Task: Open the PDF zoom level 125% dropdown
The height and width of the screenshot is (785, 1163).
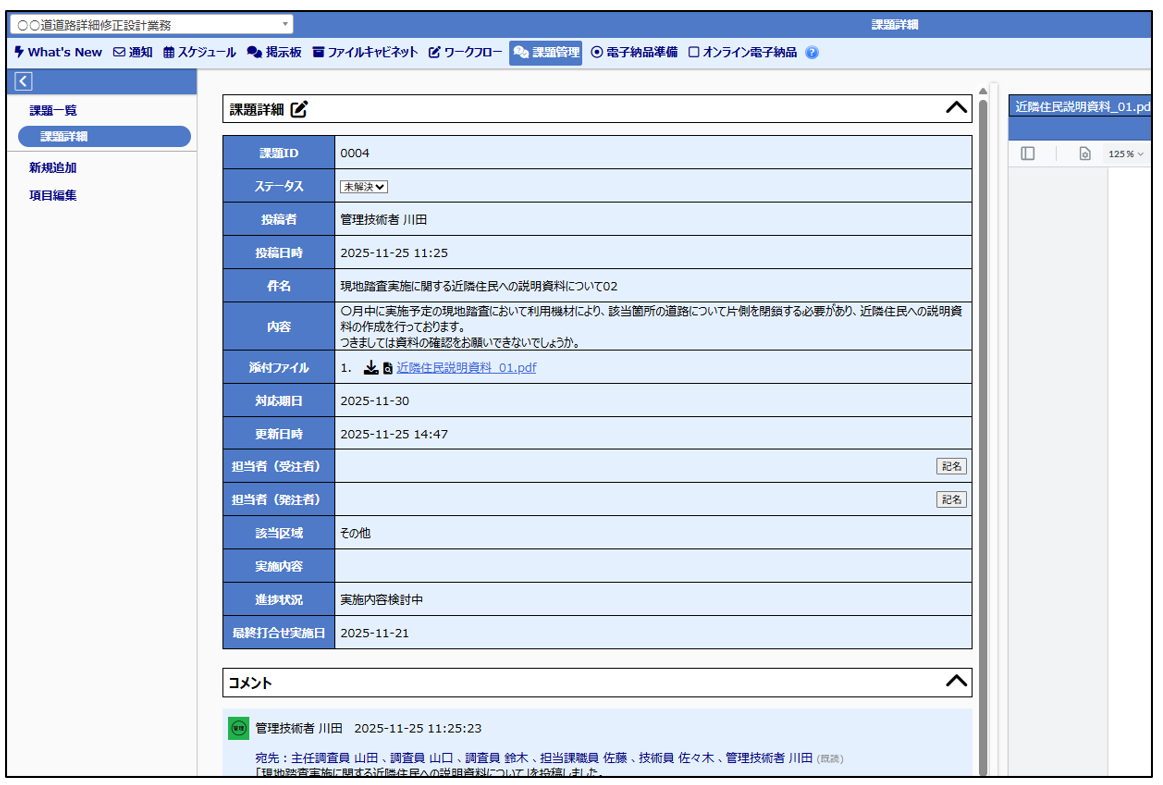Action: (1125, 154)
